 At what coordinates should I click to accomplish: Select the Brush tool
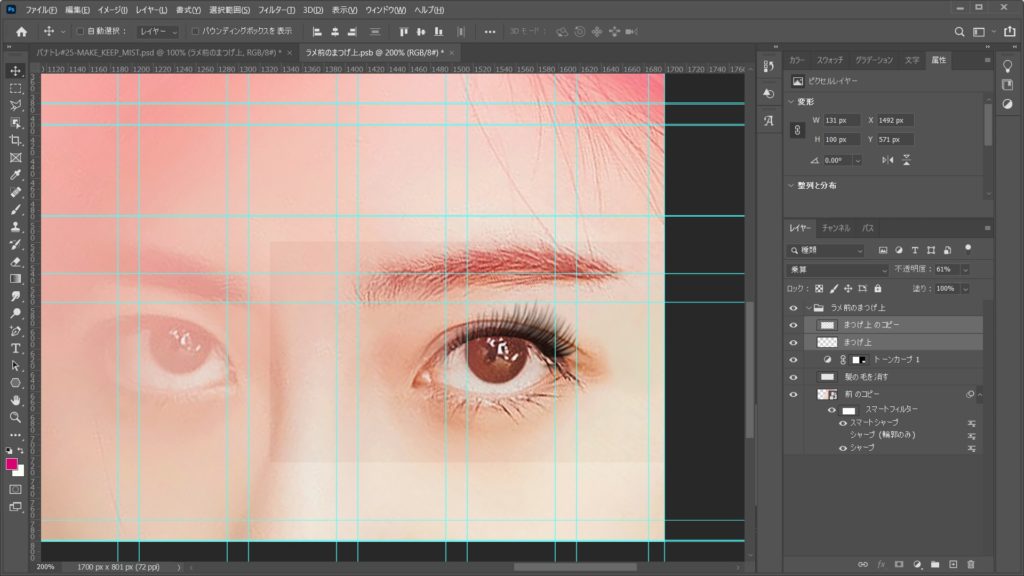pos(16,210)
